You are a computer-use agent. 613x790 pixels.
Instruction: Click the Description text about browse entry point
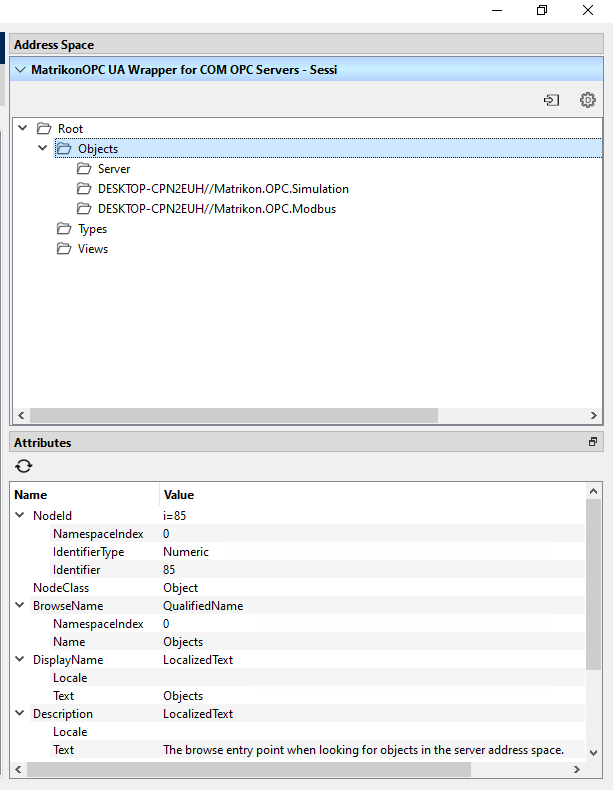click(x=363, y=750)
